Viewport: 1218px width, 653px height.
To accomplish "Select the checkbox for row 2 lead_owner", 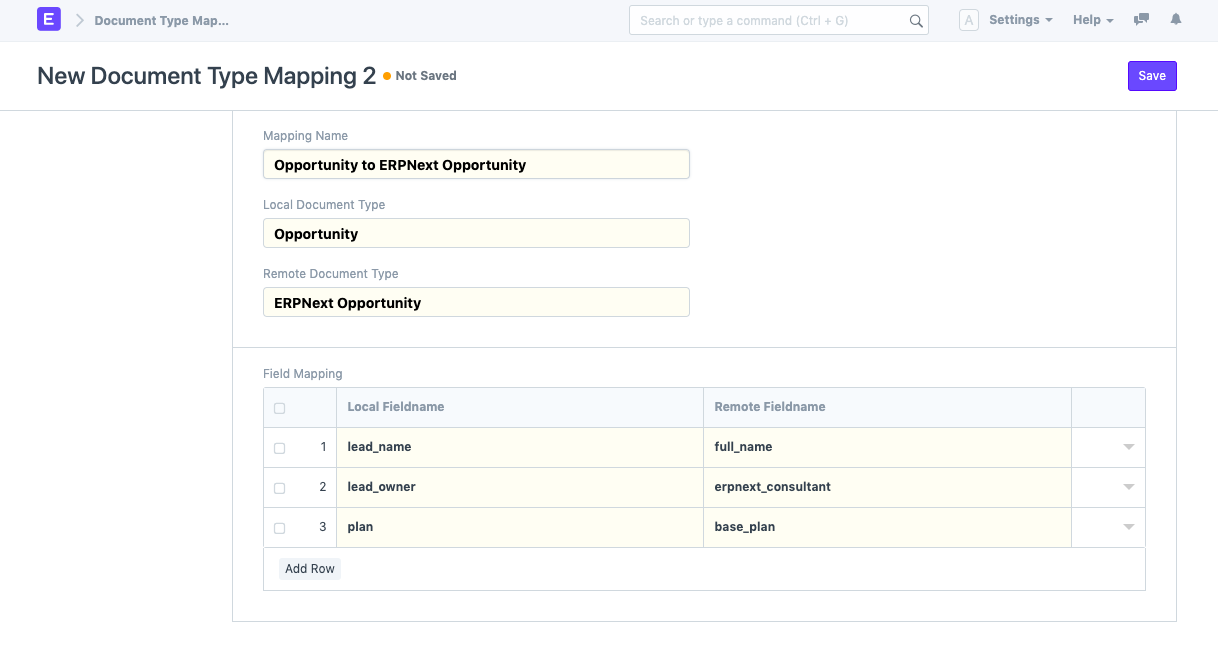I will (x=279, y=488).
